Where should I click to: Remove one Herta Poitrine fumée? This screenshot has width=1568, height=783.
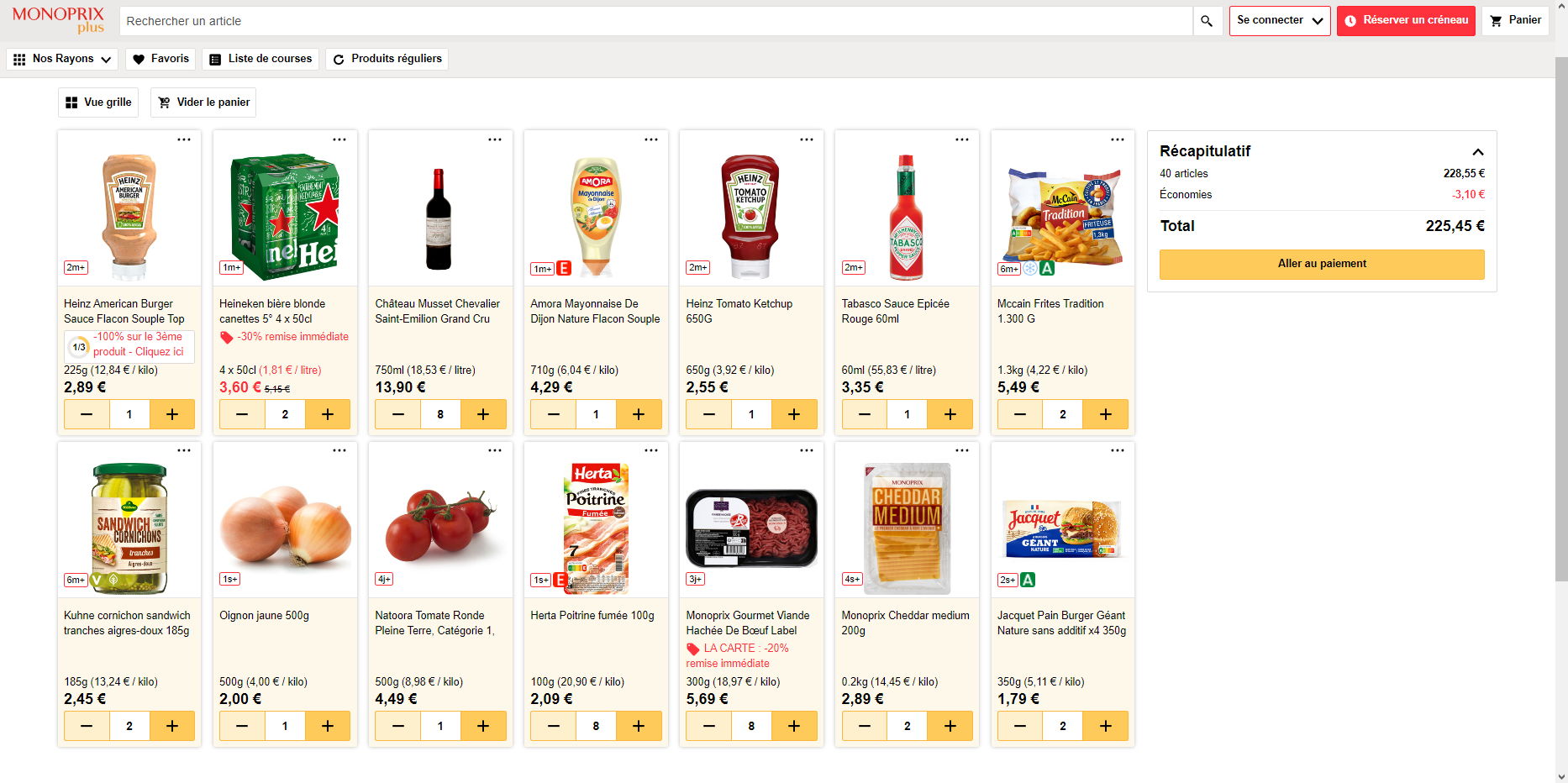pos(554,726)
